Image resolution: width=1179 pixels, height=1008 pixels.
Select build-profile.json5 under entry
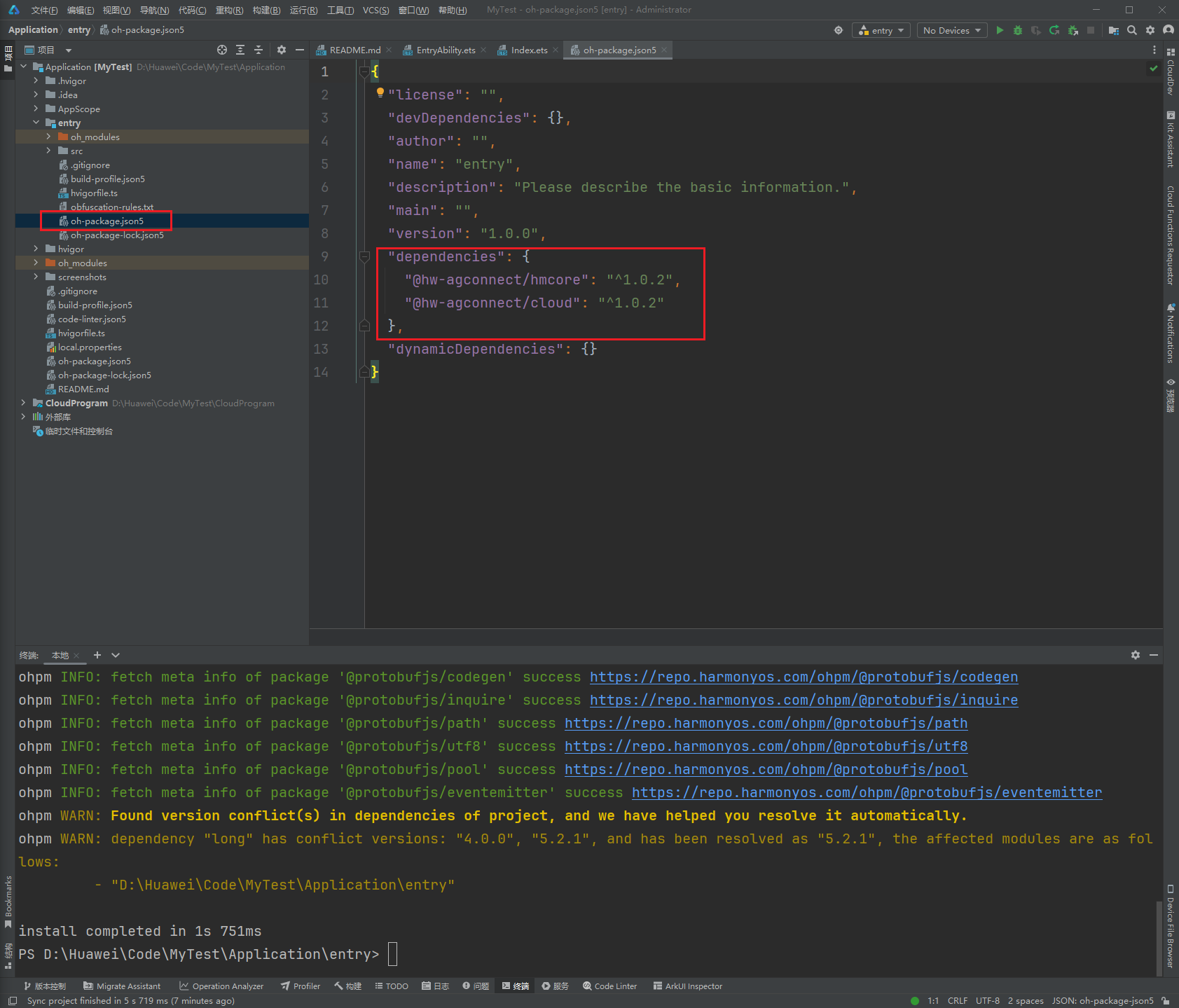pos(108,179)
